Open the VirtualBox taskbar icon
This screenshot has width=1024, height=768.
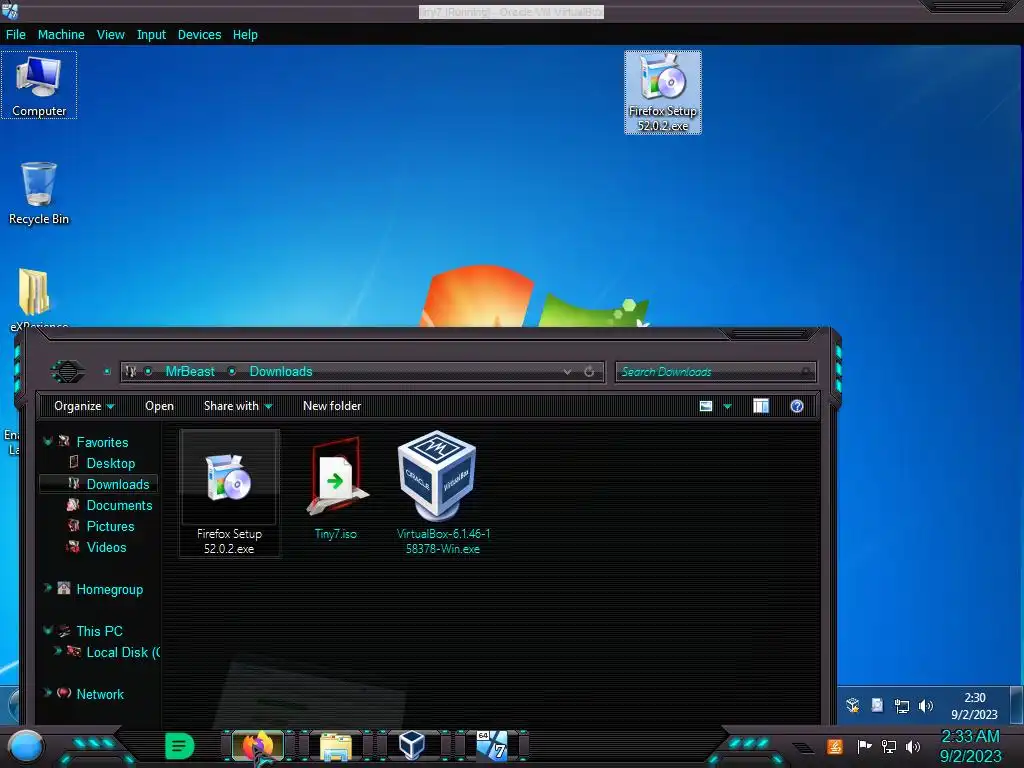pyautogui.click(x=412, y=746)
